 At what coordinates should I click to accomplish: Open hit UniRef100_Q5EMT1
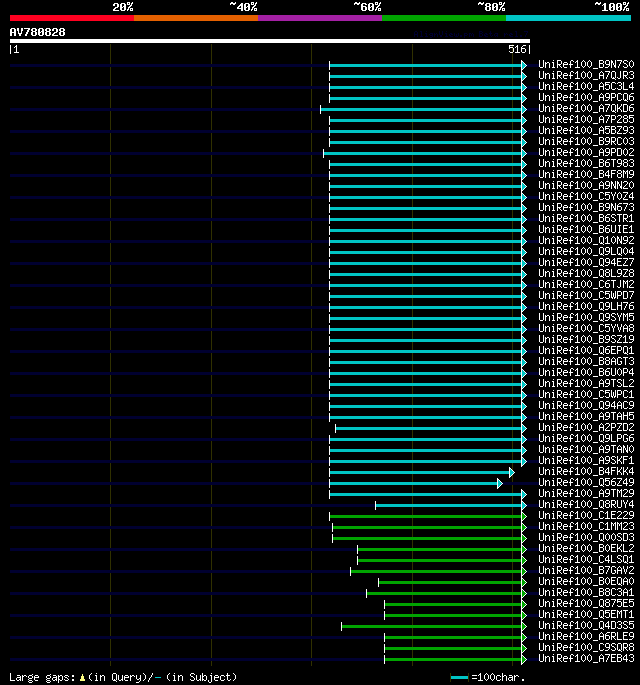point(586,615)
